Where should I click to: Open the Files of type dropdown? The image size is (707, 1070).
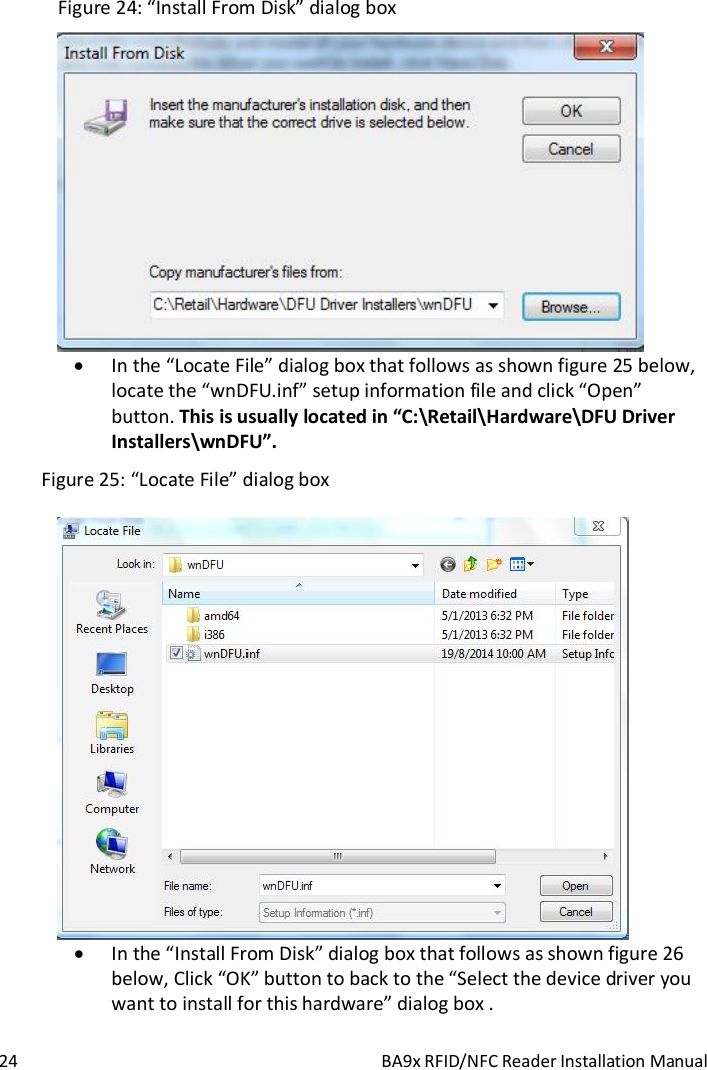pyautogui.click(x=382, y=912)
